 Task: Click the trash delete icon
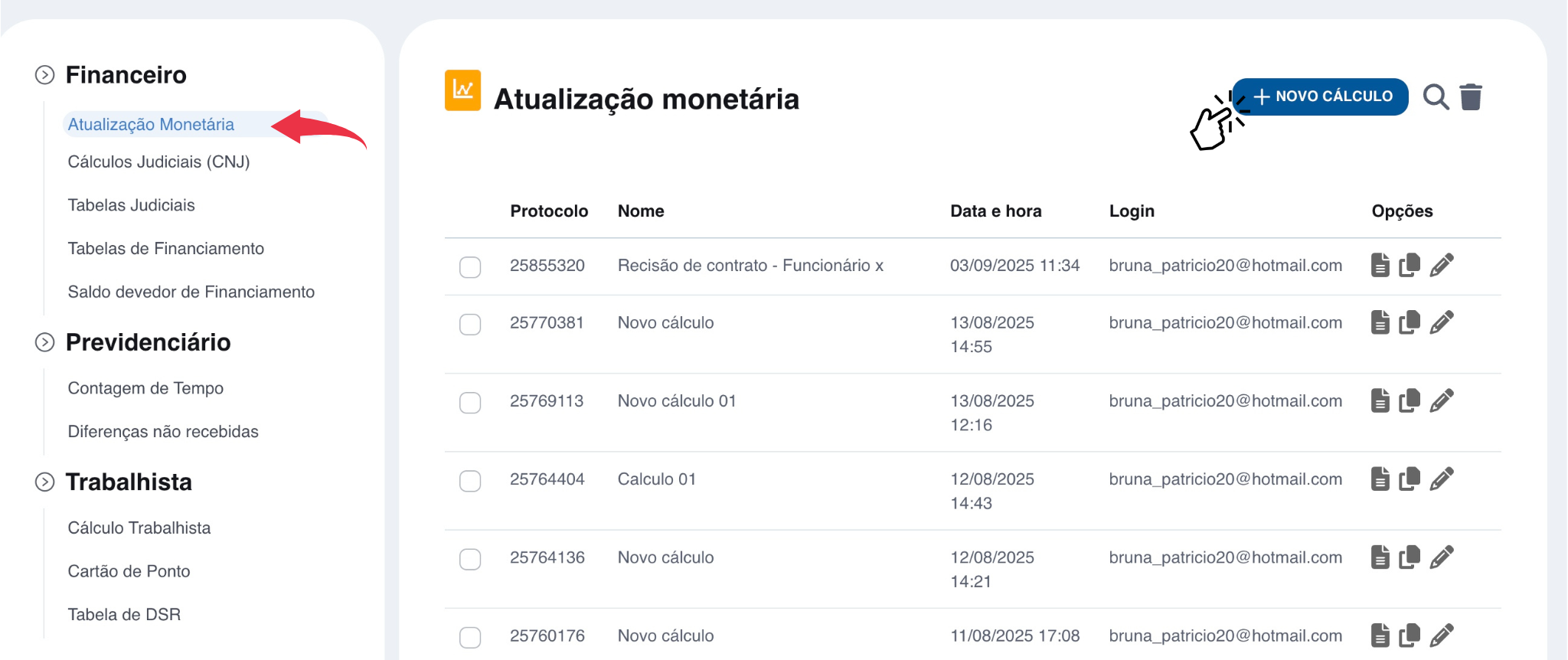pyautogui.click(x=1471, y=97)
